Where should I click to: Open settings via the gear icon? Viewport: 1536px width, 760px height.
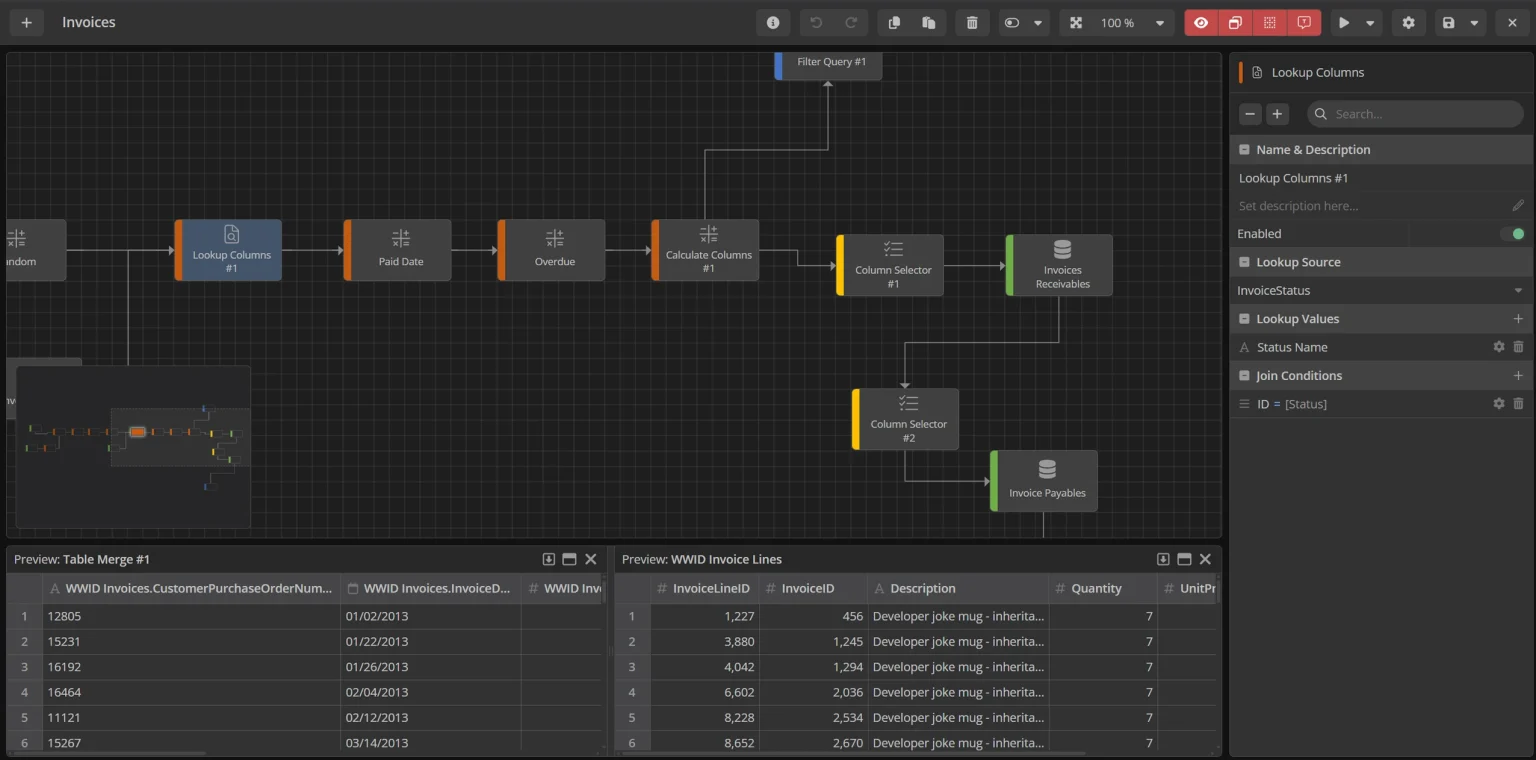1408,23
